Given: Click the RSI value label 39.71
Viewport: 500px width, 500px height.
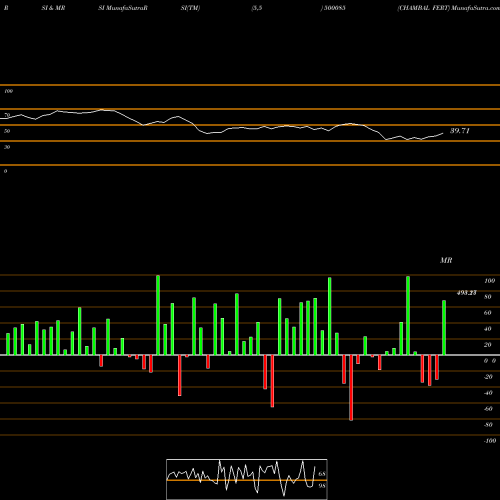Looking at the screenshot, I should 460,131.
